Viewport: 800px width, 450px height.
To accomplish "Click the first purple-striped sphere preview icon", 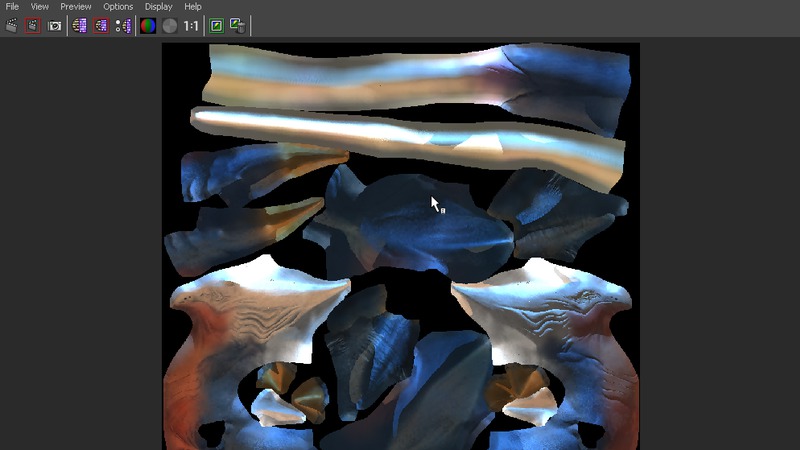I will tap(79, 26).
